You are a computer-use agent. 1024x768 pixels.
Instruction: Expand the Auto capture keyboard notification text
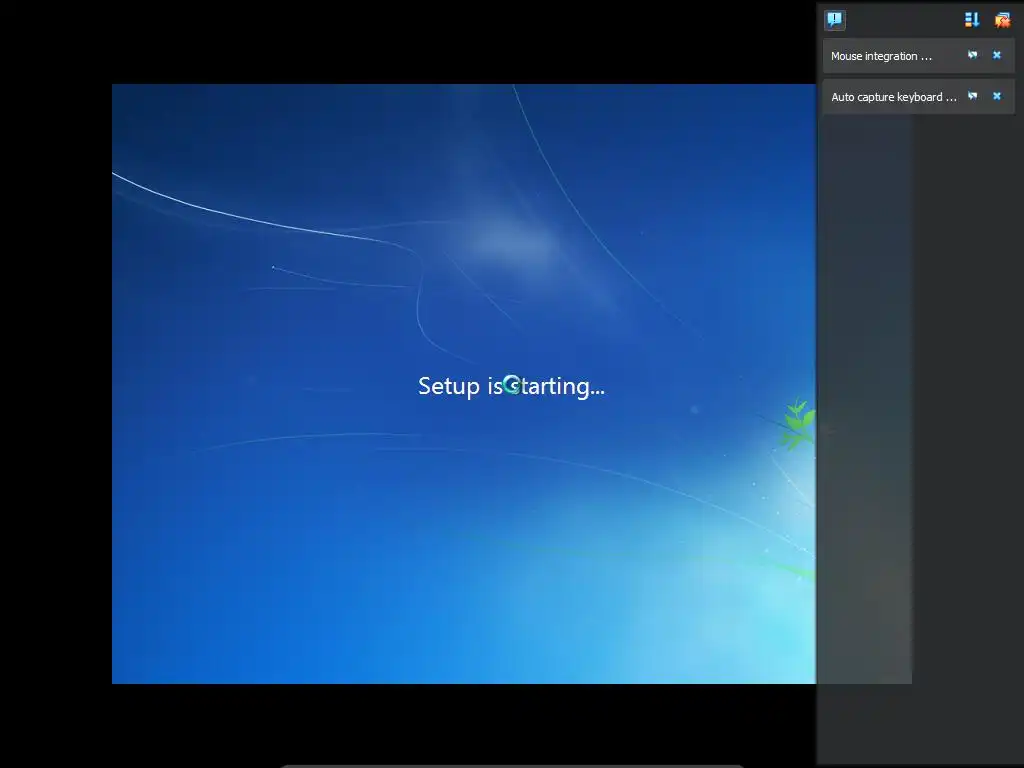(x=893, y=97)
